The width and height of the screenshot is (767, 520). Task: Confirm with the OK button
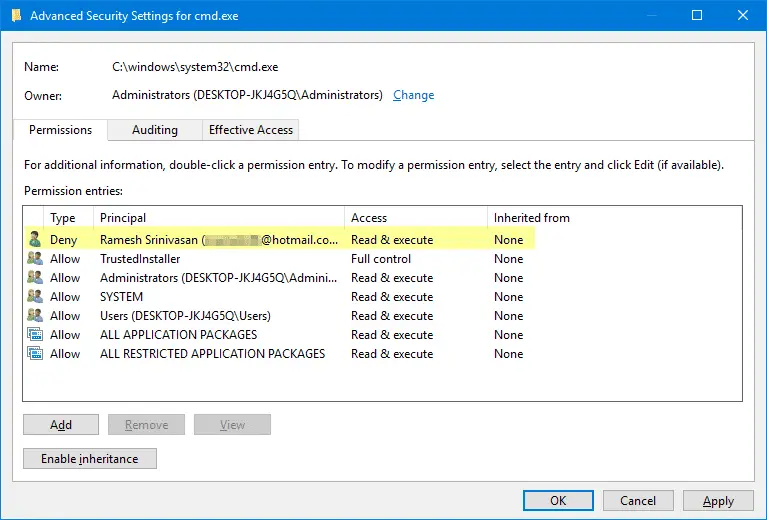pyautogui.click(x=558, y=501)
